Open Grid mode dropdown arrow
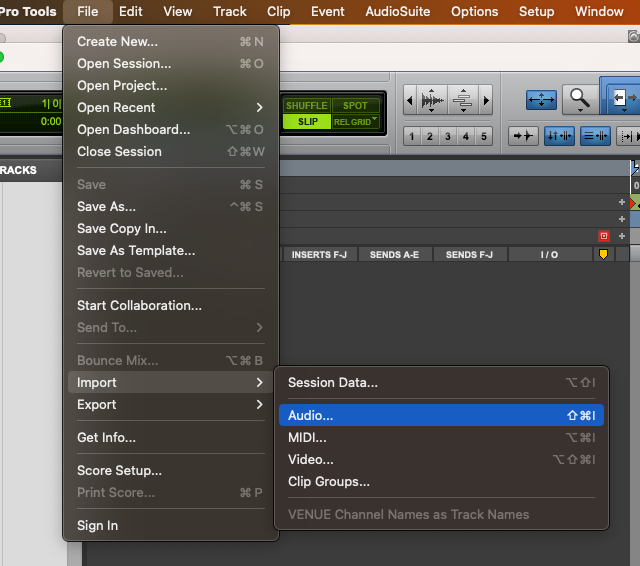The height and width of the screenshot is (566, 640). [x=374, y=119]
